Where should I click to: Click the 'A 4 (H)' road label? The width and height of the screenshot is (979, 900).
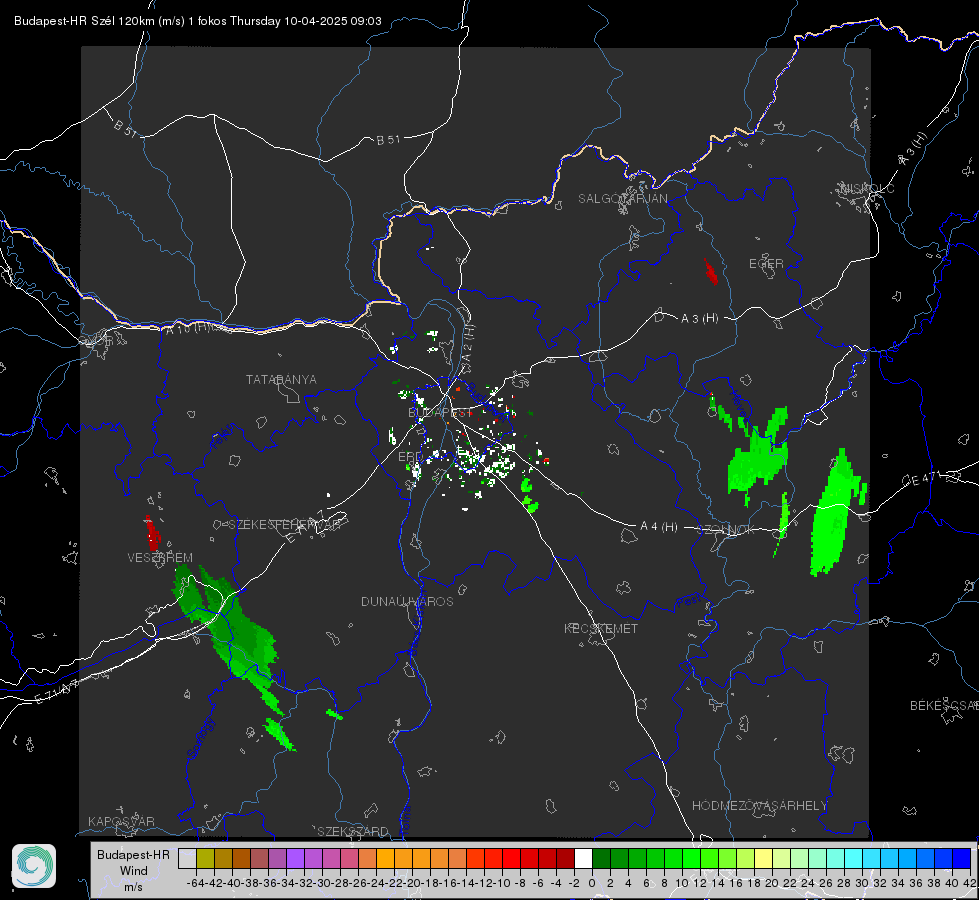(659, 527)
